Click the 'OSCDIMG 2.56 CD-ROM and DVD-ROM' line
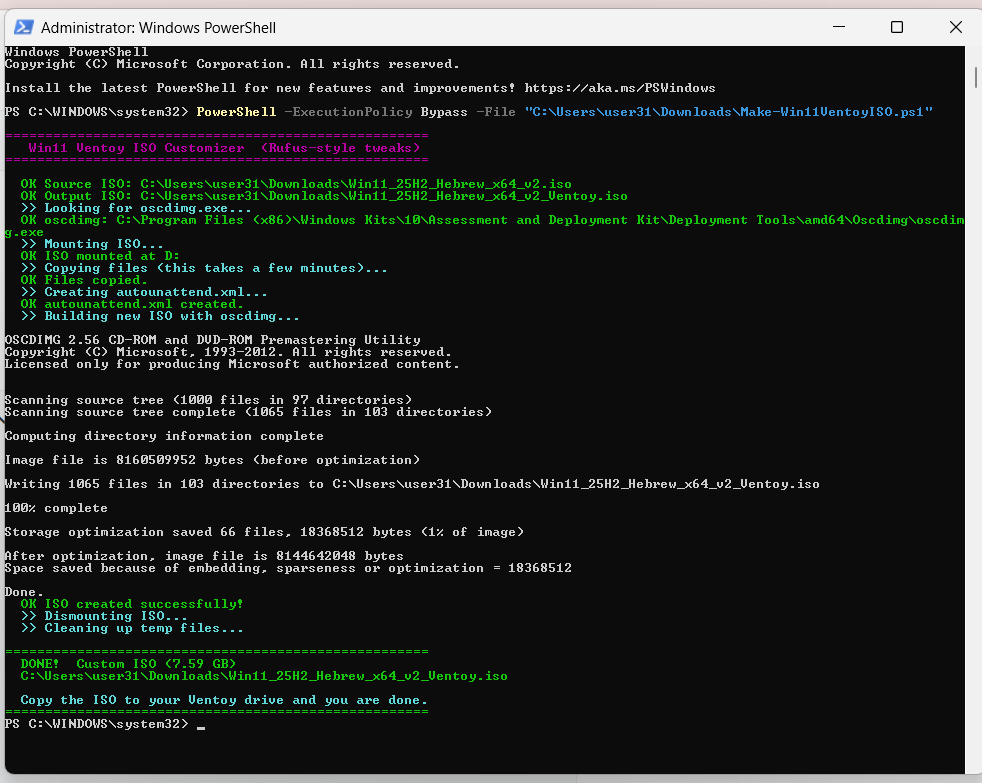 (x=212, y=340)
